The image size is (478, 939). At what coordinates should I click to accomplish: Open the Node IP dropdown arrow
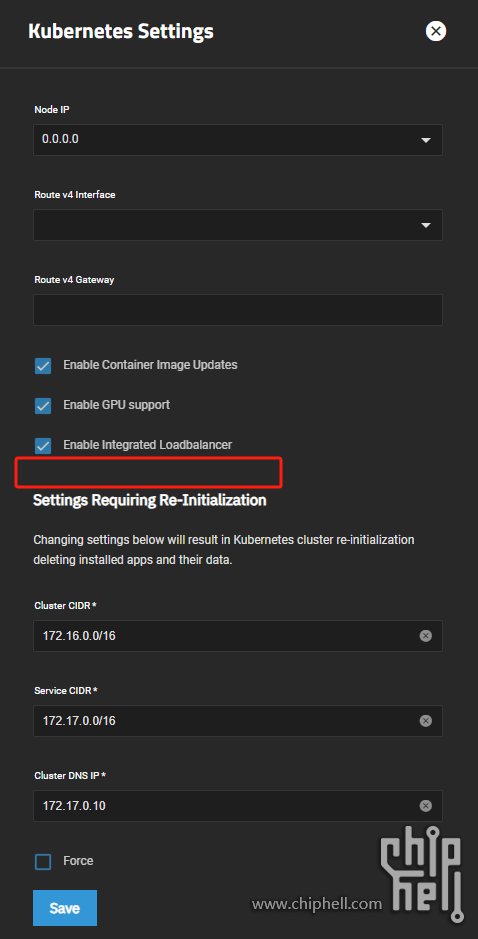click(426, 140)
